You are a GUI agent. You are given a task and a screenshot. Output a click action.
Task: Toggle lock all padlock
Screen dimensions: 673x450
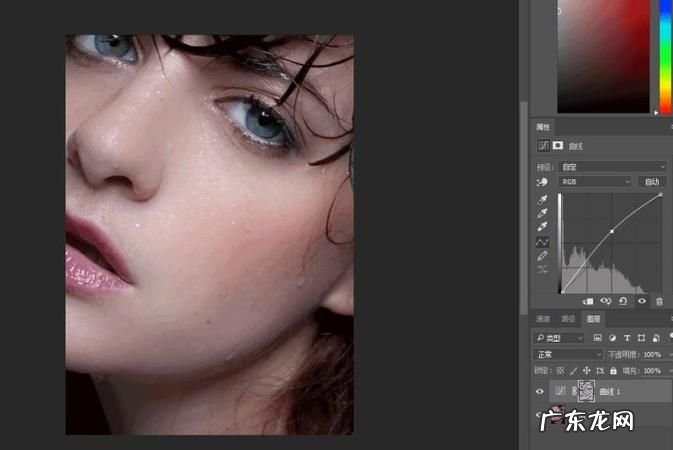[613, 371]
